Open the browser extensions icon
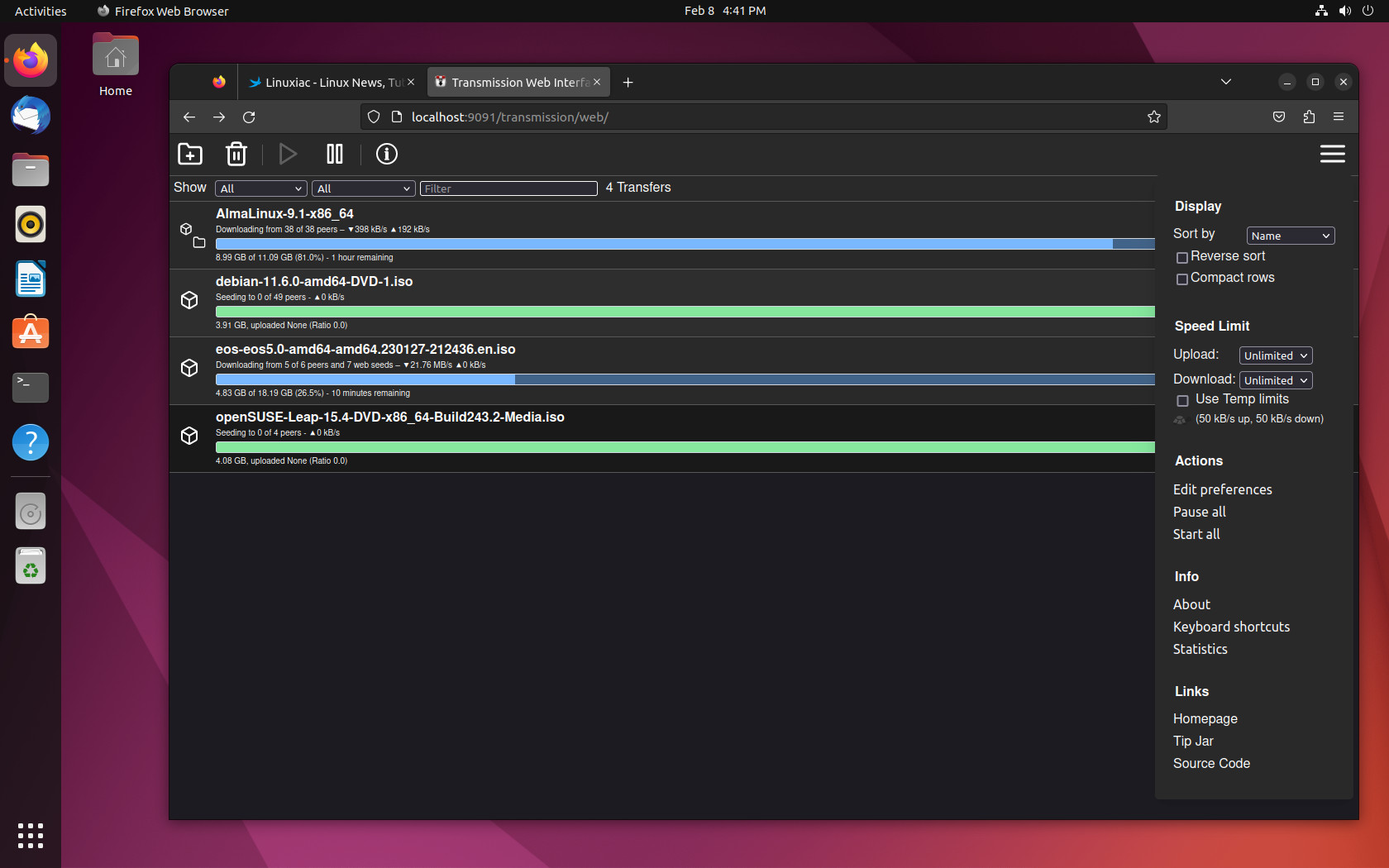Viewport: 1389px width, 868px height. point(1309,117)
